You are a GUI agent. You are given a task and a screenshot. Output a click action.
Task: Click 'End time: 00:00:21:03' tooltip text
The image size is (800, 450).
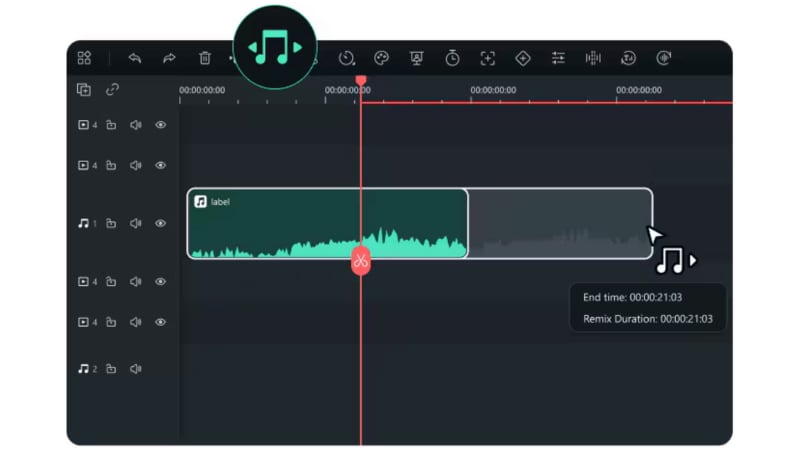click(x=633, y=297)
